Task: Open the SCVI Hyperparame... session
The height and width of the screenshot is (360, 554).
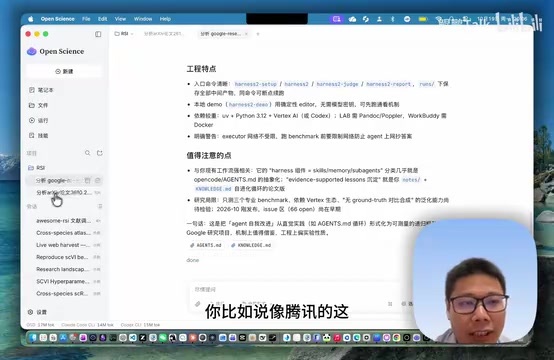Action: [x=64, y=282]
